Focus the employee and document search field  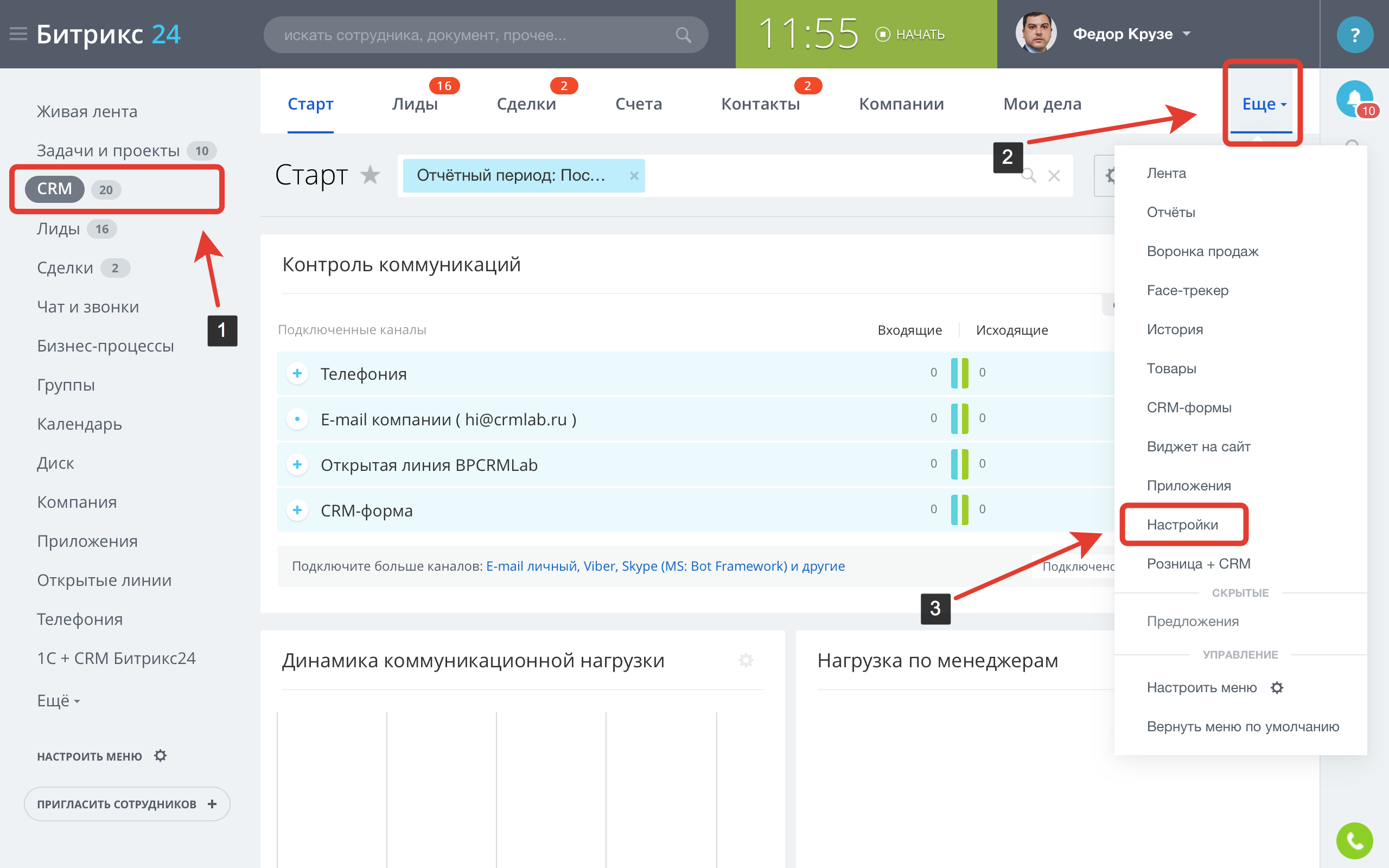[486, 35]
